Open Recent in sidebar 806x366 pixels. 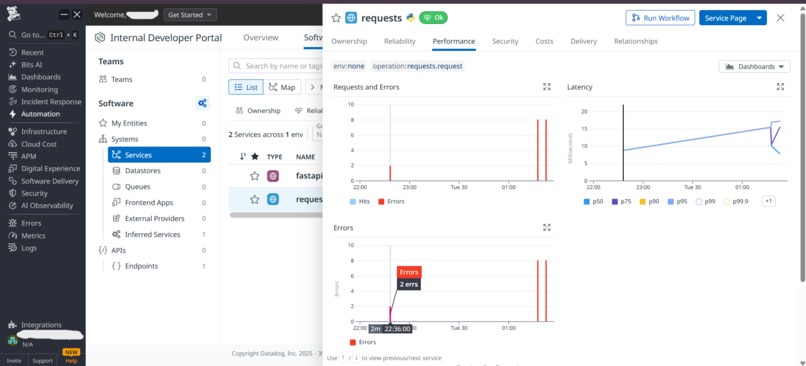[x=32, y=52]
